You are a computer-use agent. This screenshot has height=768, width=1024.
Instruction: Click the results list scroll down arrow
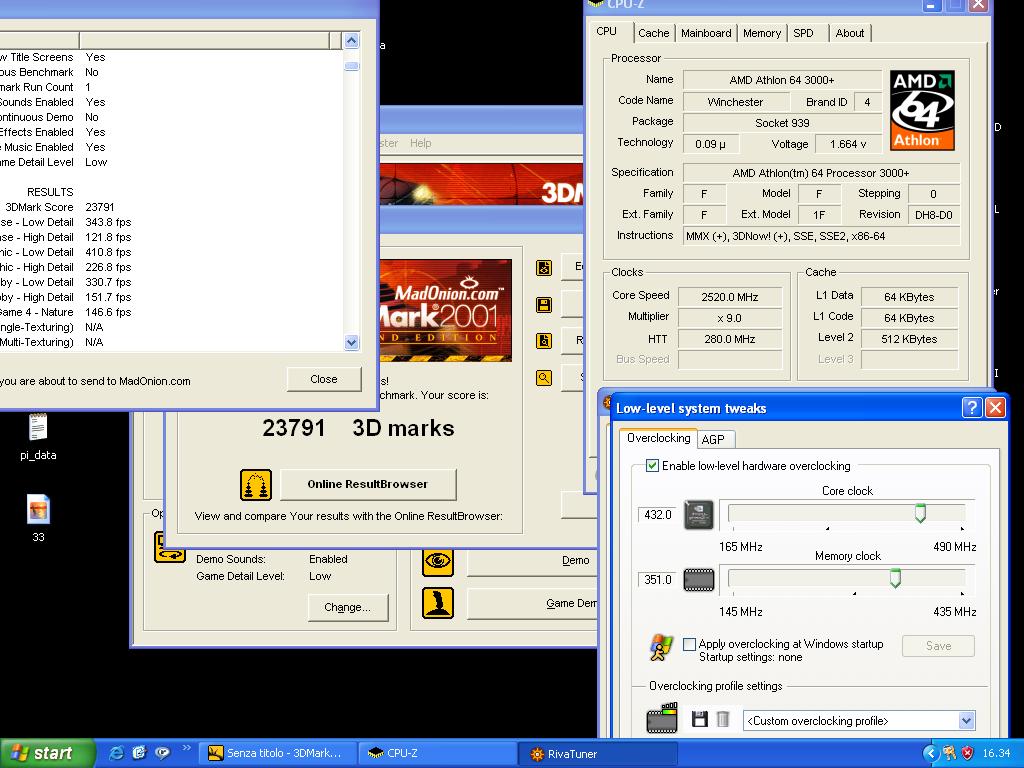point(351,342)
